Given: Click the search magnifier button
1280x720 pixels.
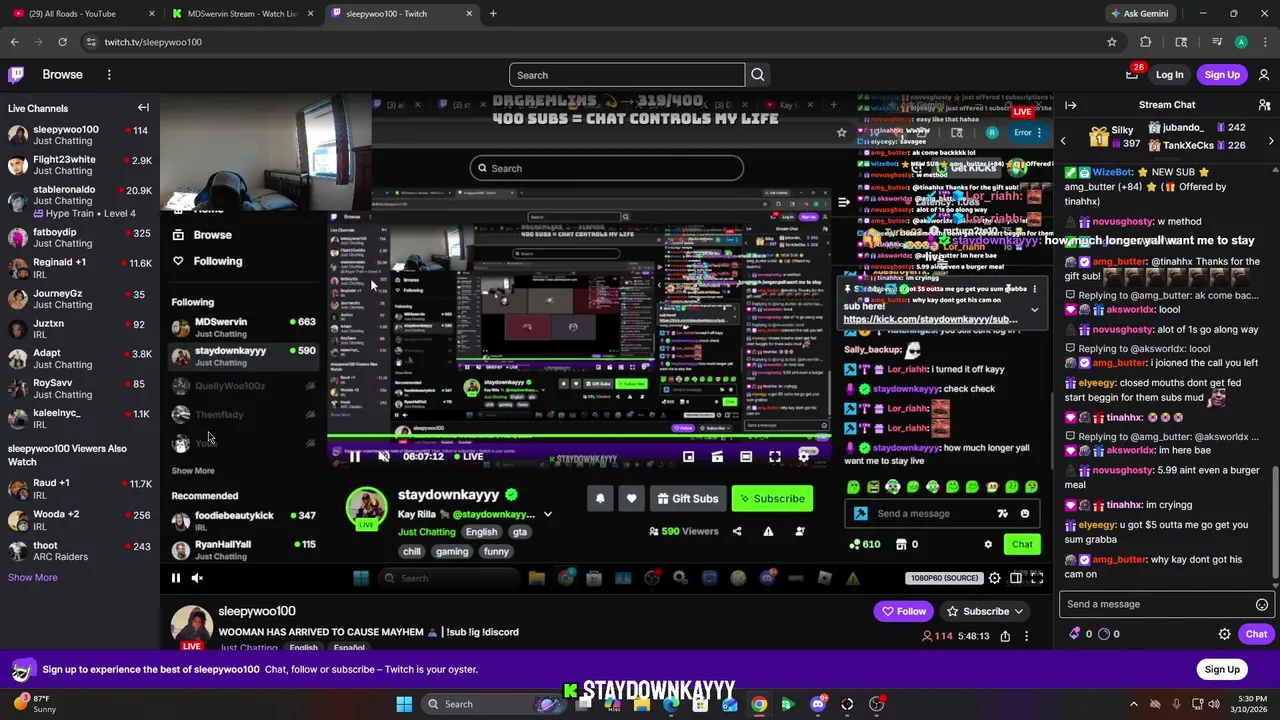Looking at the screenshot, I should pos(758,75).
